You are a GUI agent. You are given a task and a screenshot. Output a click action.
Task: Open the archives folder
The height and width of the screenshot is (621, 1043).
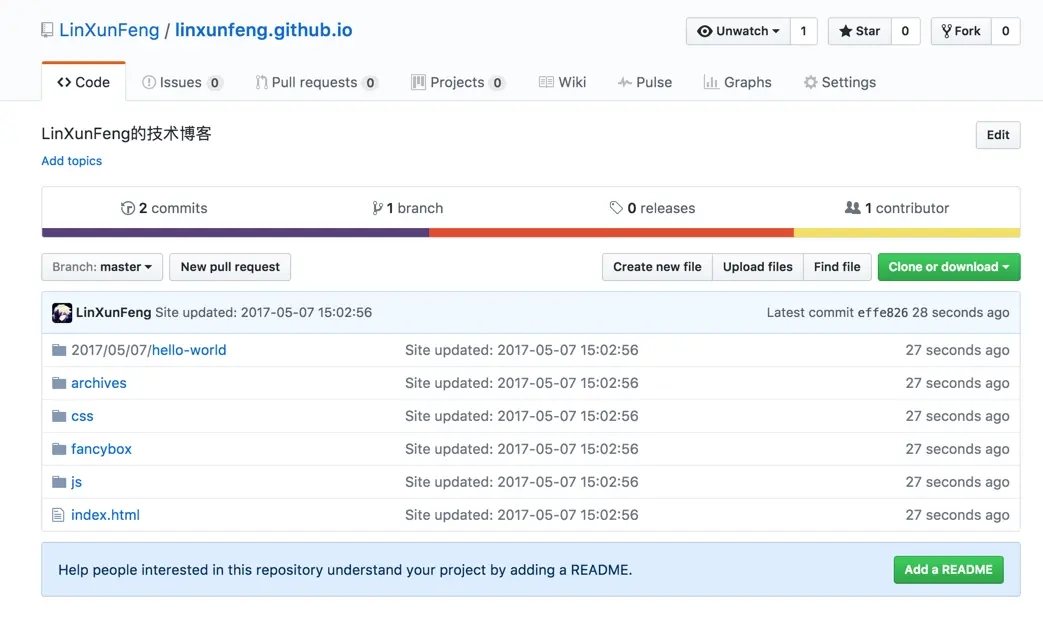click(x=98, y=383)
